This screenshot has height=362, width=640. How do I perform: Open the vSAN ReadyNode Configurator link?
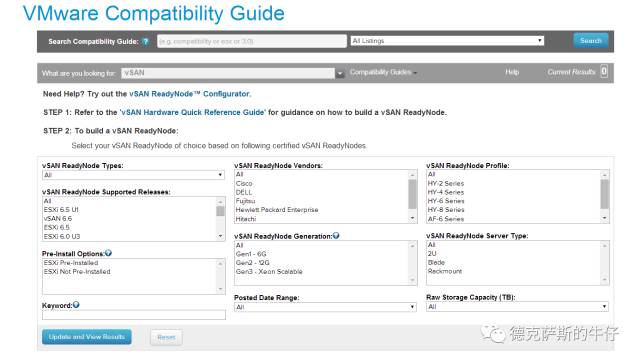189,94
